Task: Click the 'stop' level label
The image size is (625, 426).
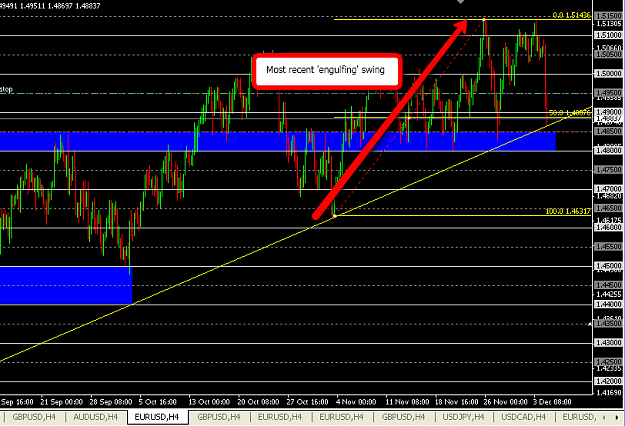Action: [6, 89]
